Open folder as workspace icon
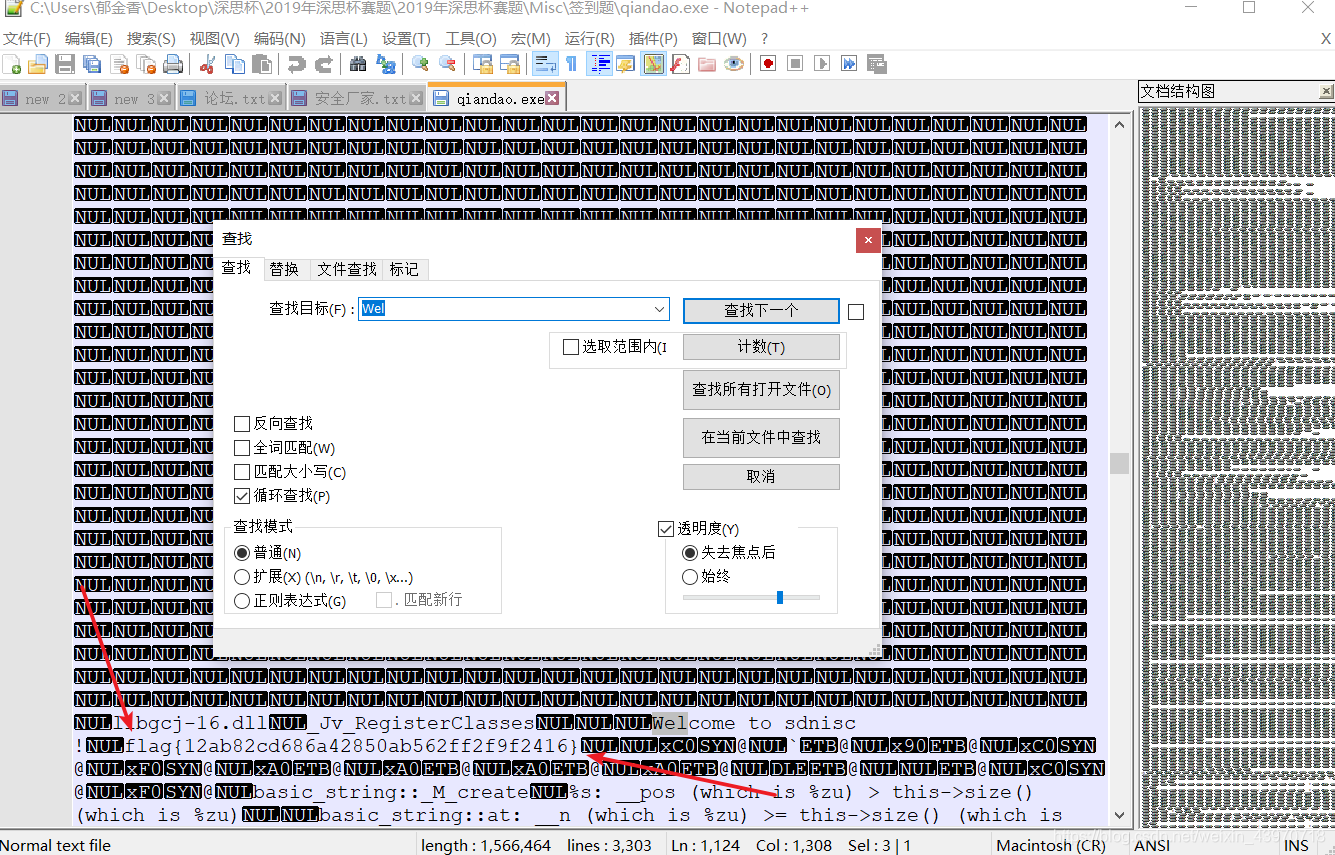This screenshot has height=855, width=1335. coord(707,64)
